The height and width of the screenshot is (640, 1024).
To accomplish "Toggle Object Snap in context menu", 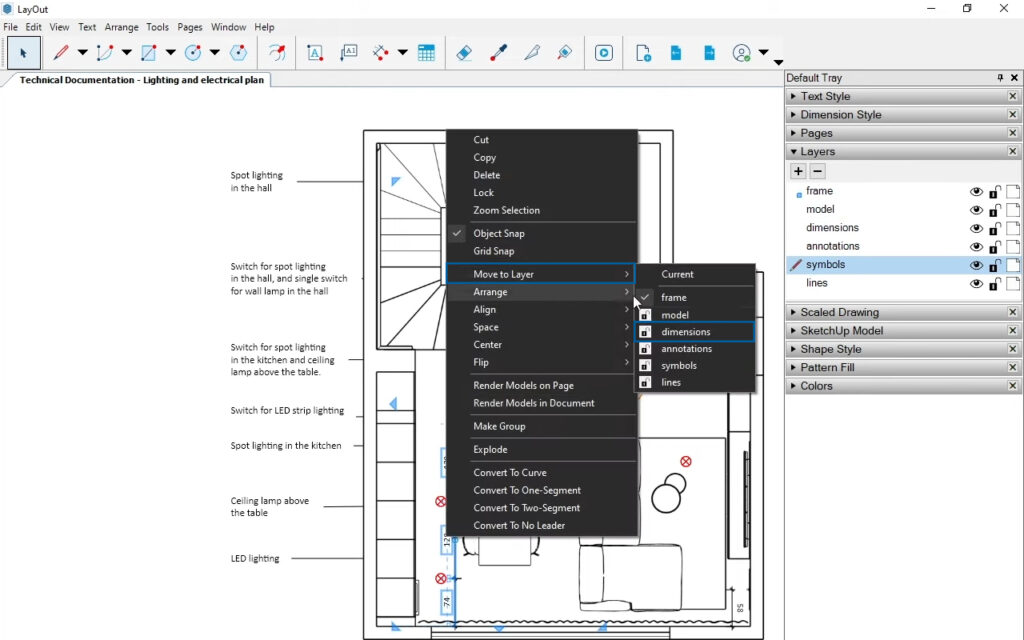I will pyautogui.click(x=499, y=233).
